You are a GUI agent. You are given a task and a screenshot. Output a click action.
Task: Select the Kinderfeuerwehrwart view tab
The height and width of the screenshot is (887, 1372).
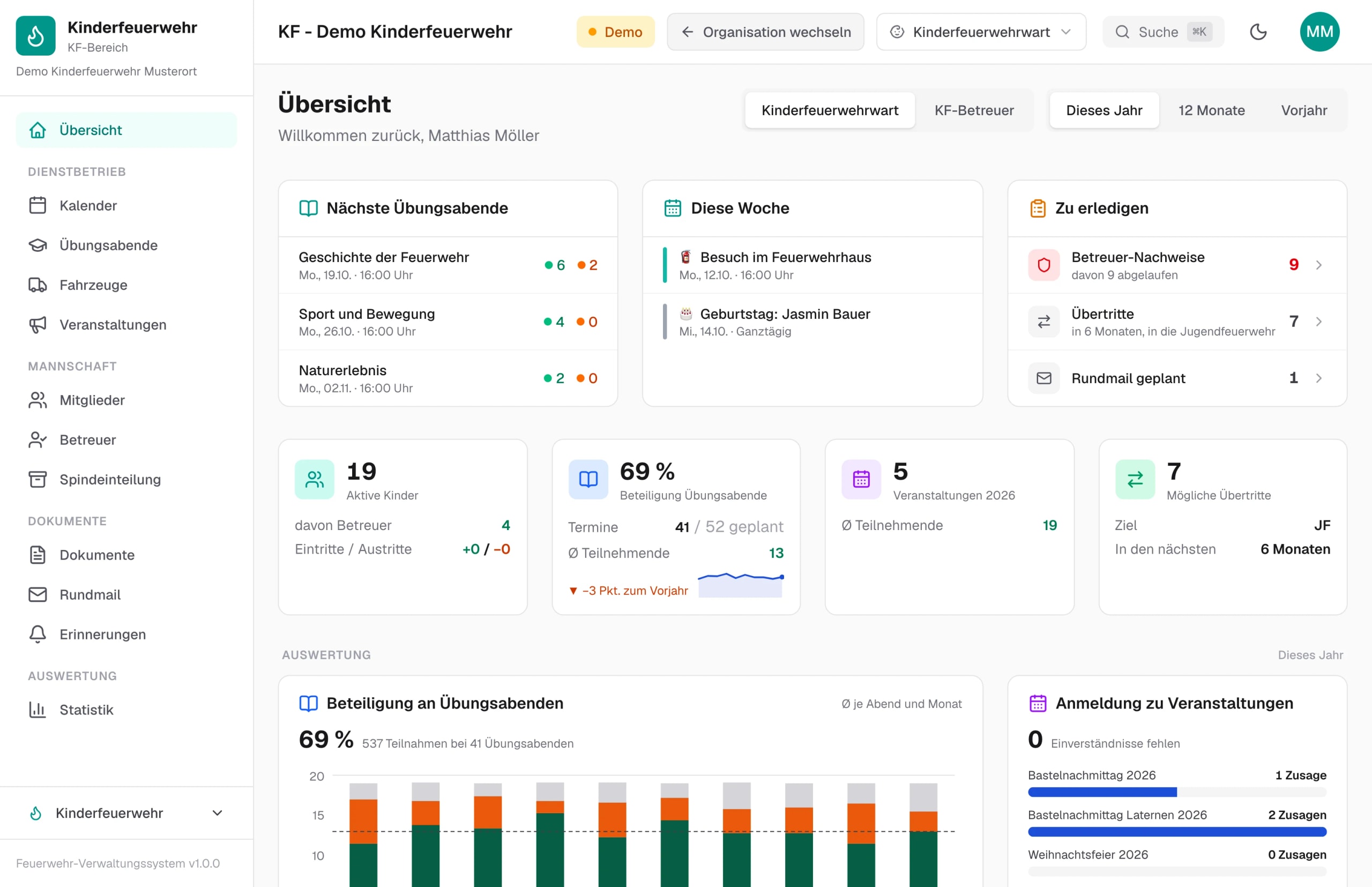coord(830,110)
